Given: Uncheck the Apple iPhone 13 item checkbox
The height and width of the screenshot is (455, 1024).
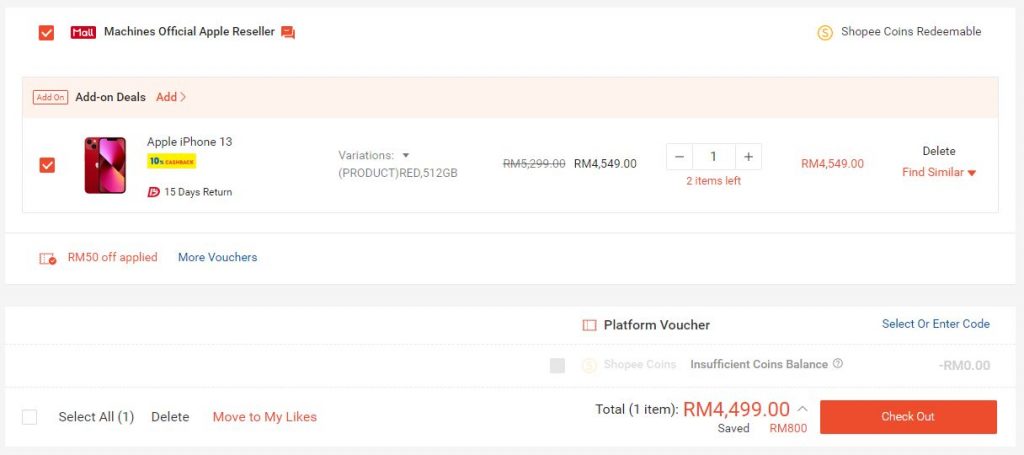Looking at the screenshot, I should (47, 165).
